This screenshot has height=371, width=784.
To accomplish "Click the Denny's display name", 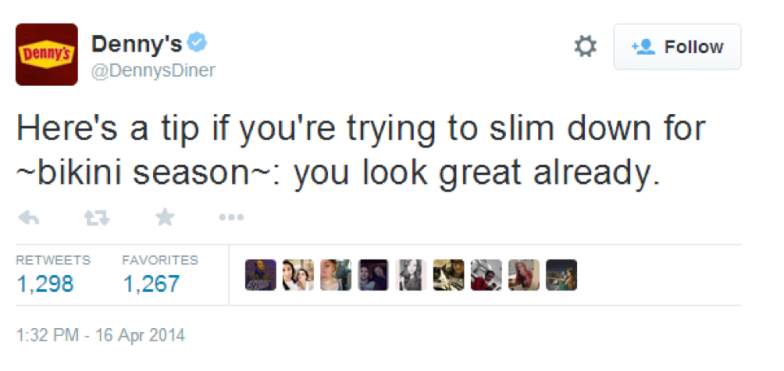I will pos(136,44).
